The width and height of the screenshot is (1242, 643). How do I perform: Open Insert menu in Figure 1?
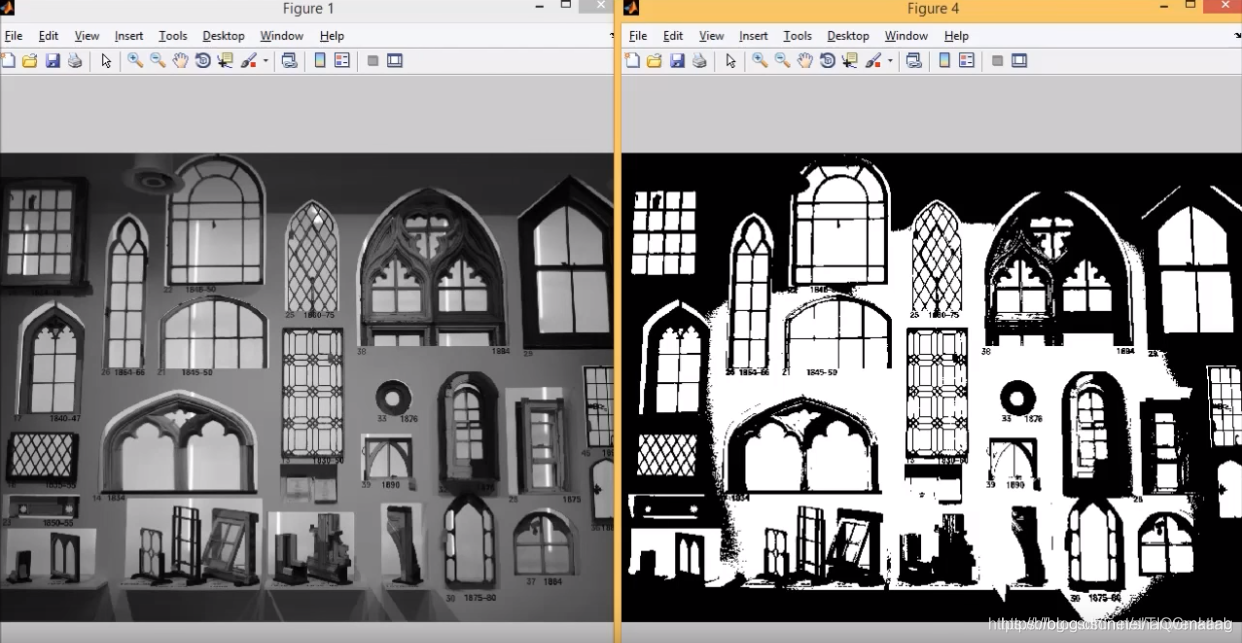129,36
